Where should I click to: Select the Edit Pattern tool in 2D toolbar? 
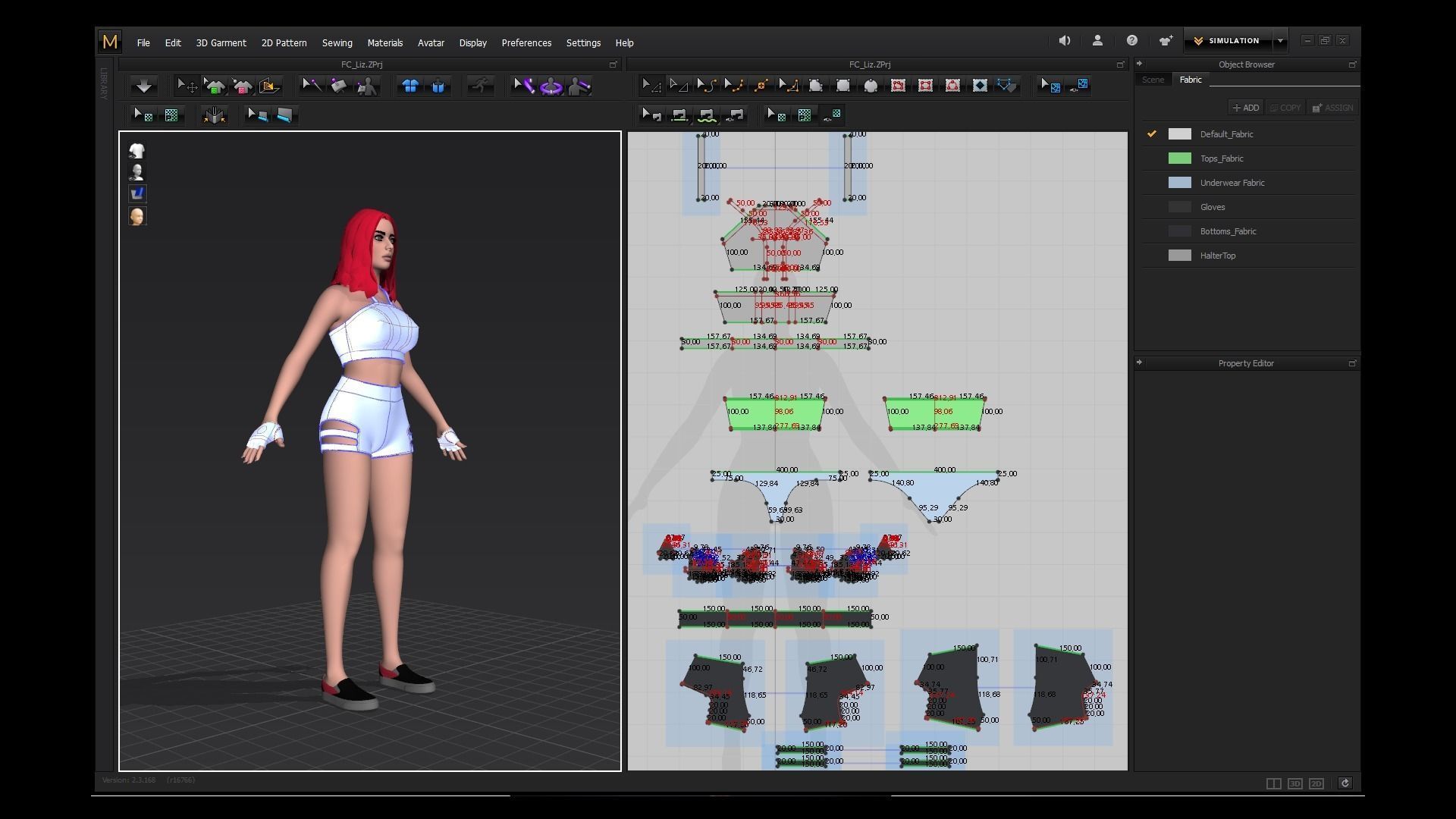(651, 86)
